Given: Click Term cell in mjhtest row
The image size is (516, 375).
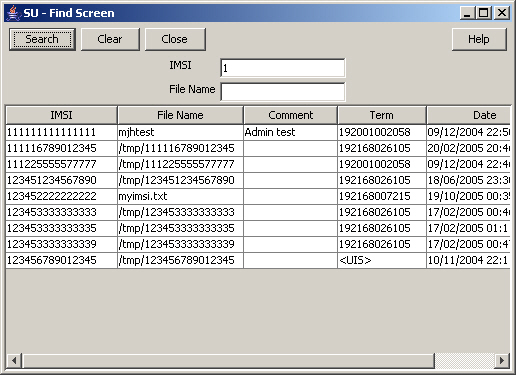Looking at the screenshot, I should (x=382, y=132).
